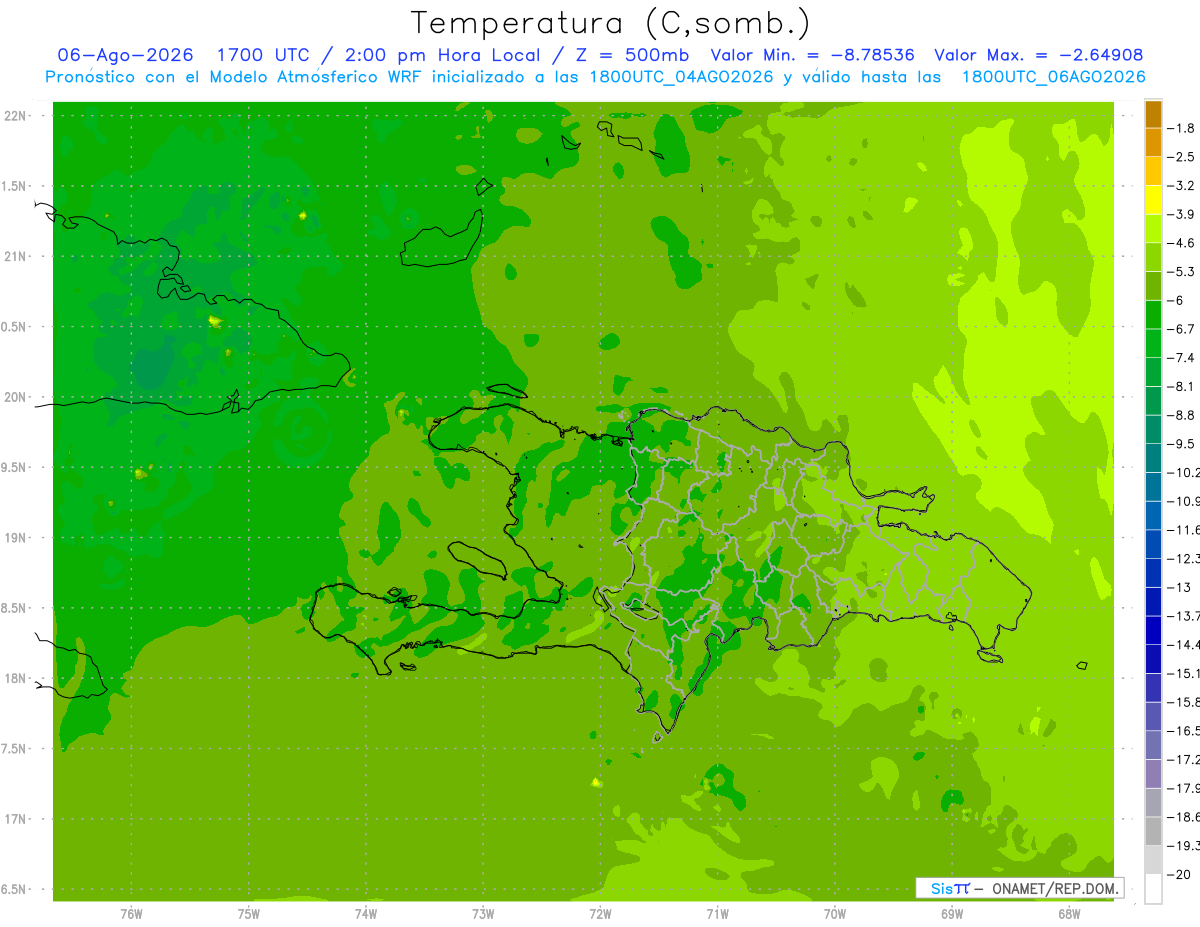Click the '76W' longitude axis label

click(x=131, y=914)
